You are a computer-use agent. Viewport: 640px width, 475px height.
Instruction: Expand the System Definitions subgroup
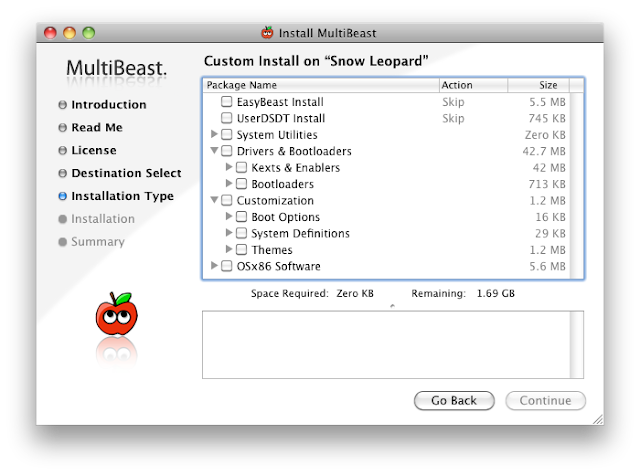[x=229, y=233]
